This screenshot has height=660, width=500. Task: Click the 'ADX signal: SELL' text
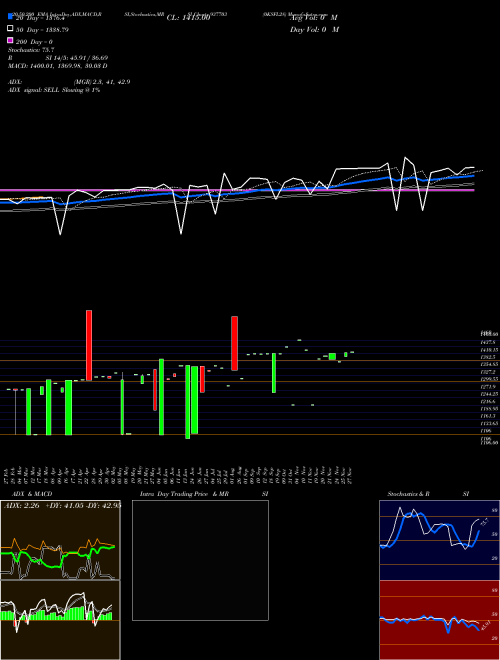pos(54,90)
